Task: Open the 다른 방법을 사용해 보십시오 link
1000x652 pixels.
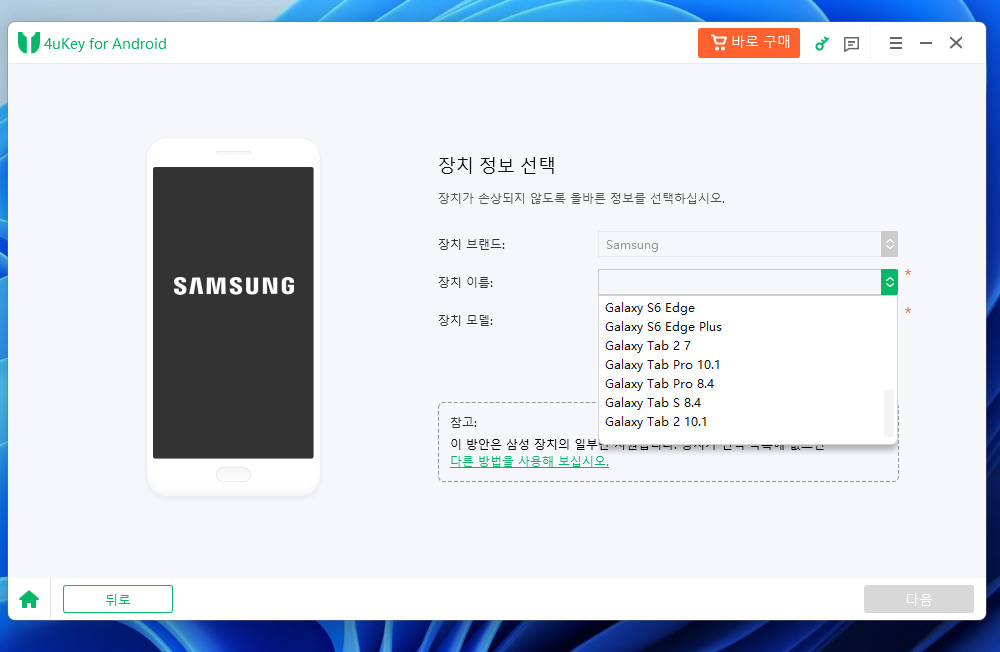Action: [x=529, y=461]
